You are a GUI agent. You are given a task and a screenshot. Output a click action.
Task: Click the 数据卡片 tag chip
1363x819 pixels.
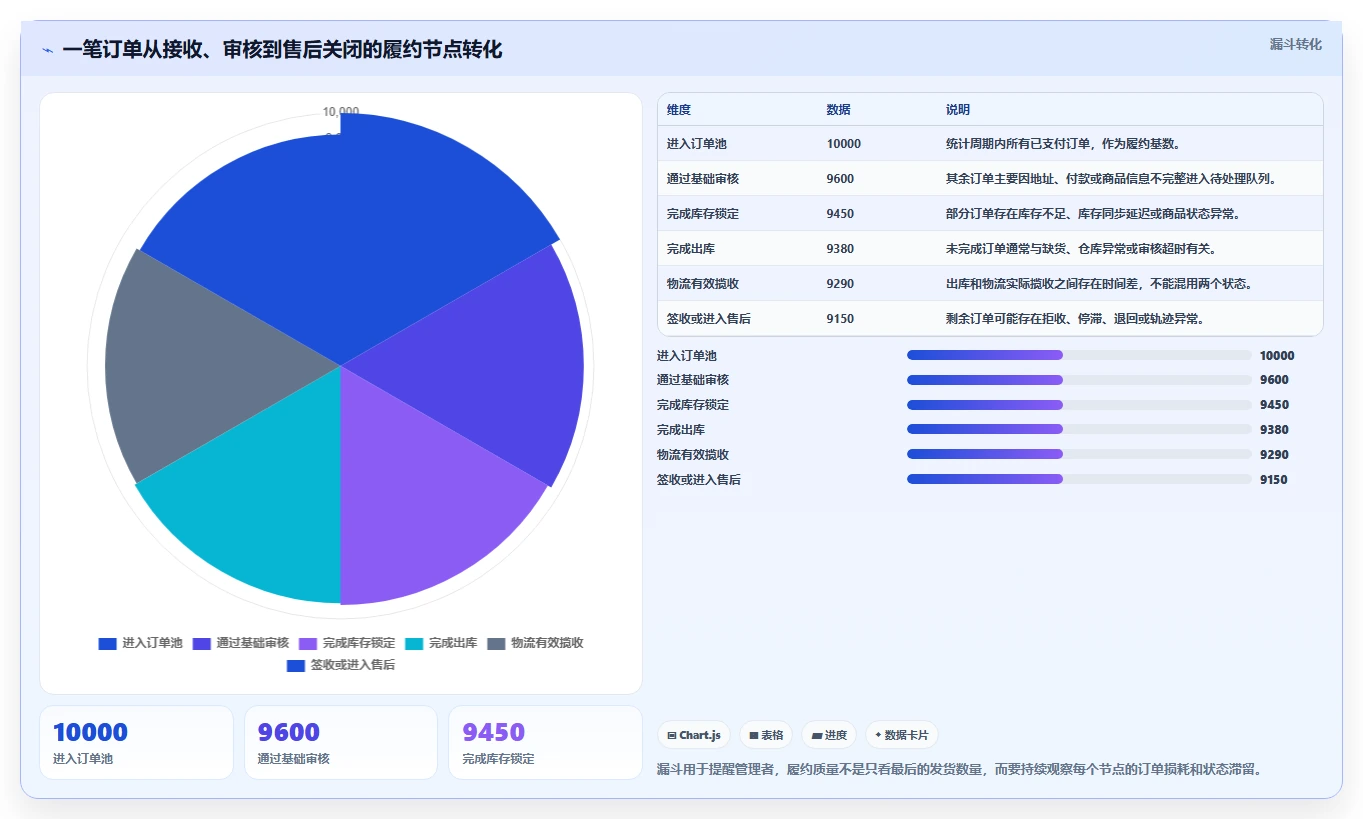[x=902, y=735]
